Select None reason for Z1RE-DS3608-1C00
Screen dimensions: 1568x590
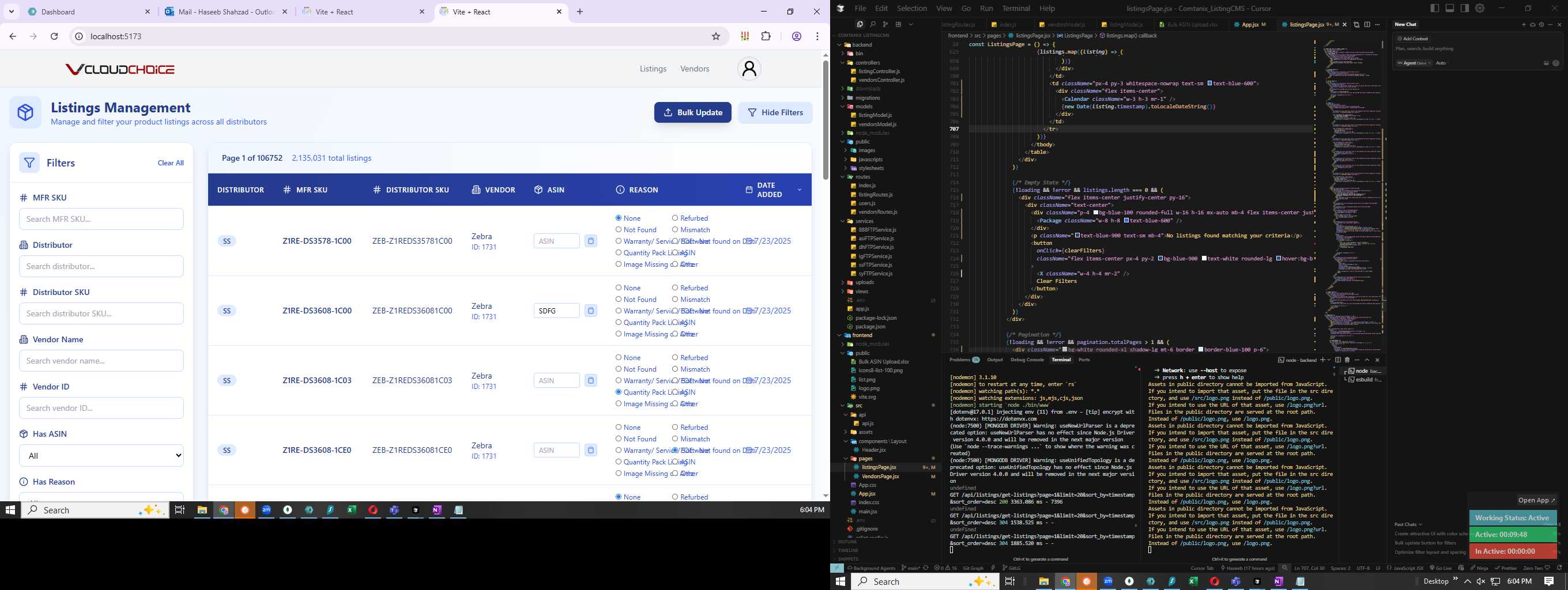619,288
